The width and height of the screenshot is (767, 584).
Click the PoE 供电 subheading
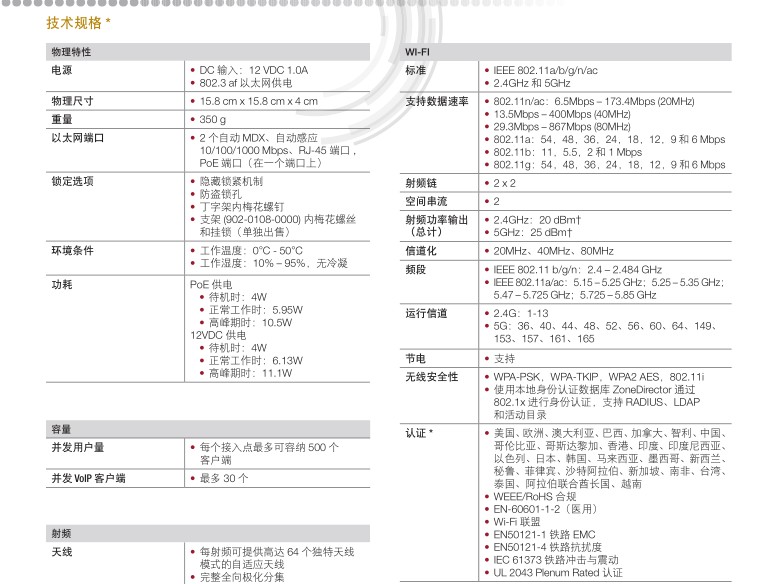click(x=211, y=284)
